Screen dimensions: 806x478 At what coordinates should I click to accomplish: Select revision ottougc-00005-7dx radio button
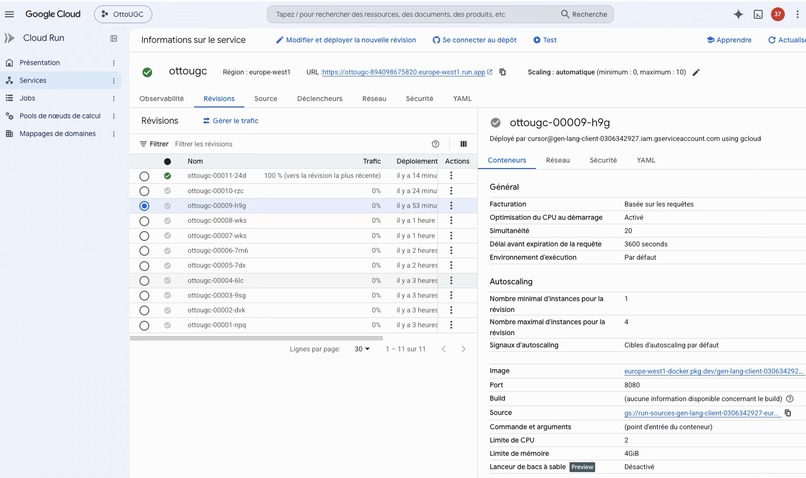coord(144,266)
